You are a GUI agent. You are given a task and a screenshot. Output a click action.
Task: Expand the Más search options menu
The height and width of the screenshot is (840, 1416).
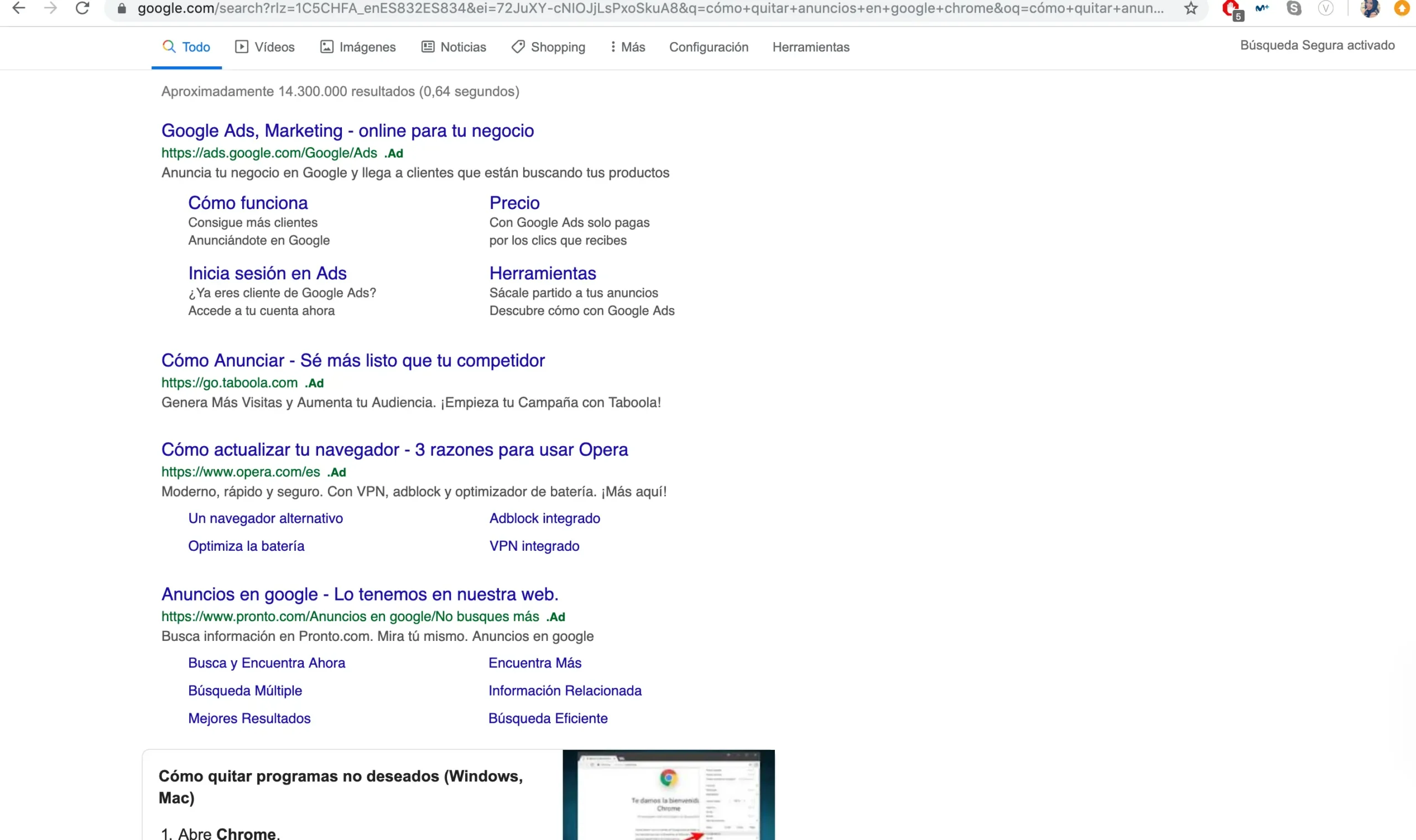pos(627,47)
